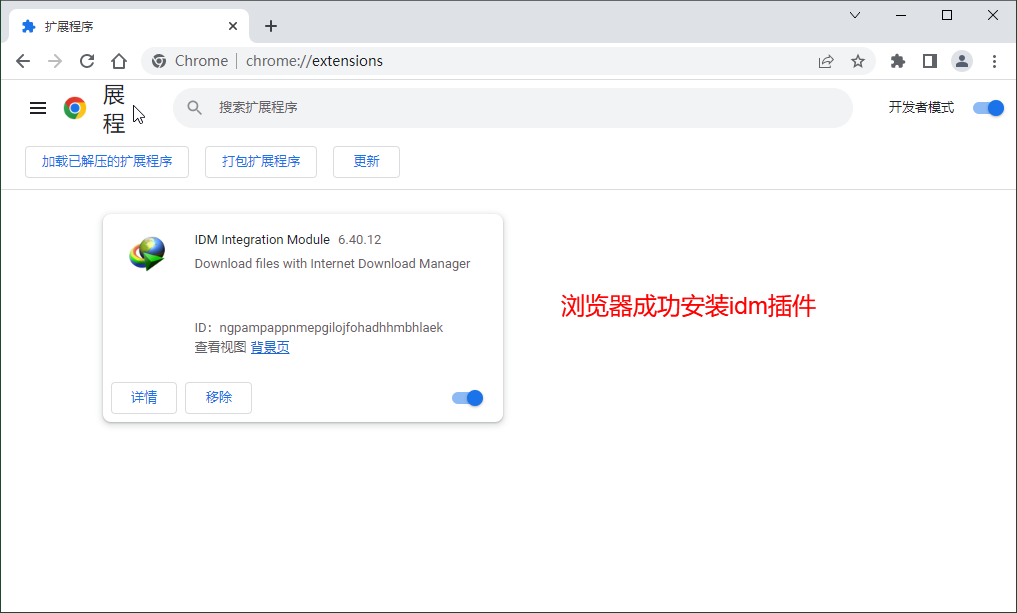Open the 背景页 link
Screen dimensions: 1017x613
(270, 348)
